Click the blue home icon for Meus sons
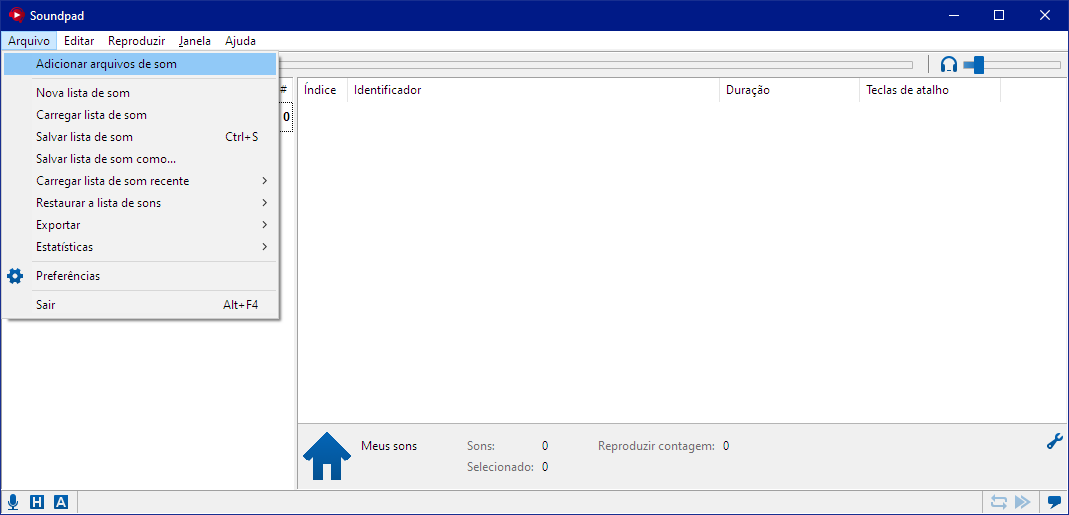The height and width of the screenshot is (515, 1069). [x=327, y=457]
